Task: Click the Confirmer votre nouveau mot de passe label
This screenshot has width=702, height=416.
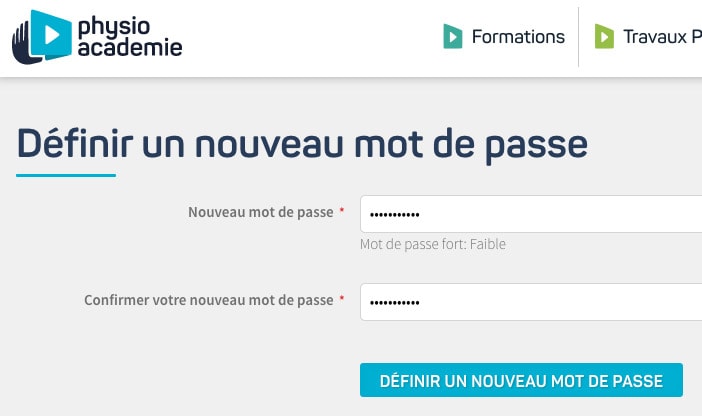Action: pyautogui.click(x=209, y=300)
